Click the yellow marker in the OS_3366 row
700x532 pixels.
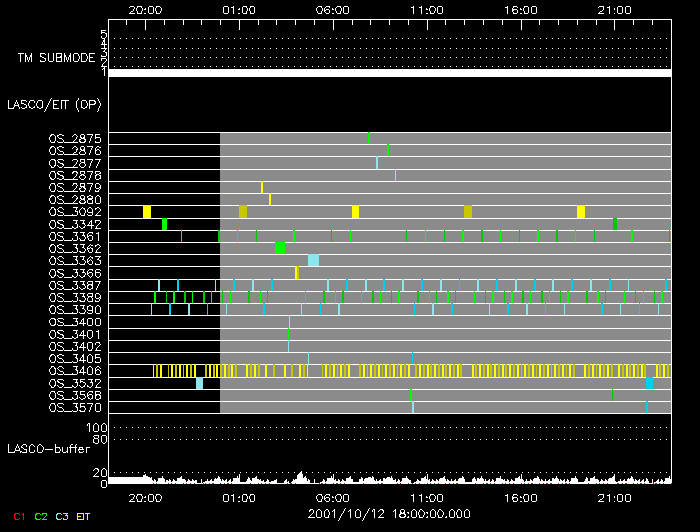pos(296,273)
